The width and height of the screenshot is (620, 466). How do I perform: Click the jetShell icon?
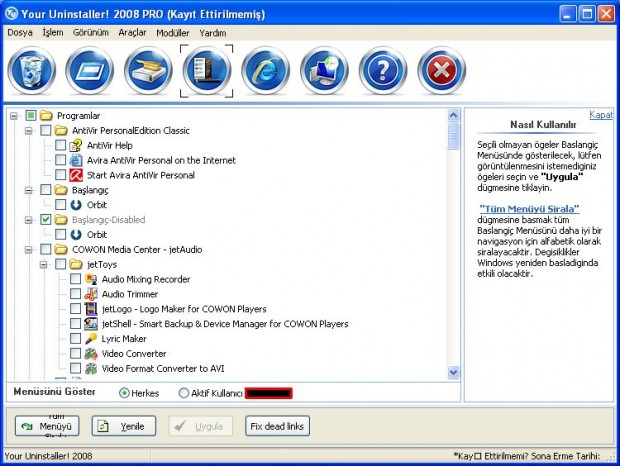[91, 324]
